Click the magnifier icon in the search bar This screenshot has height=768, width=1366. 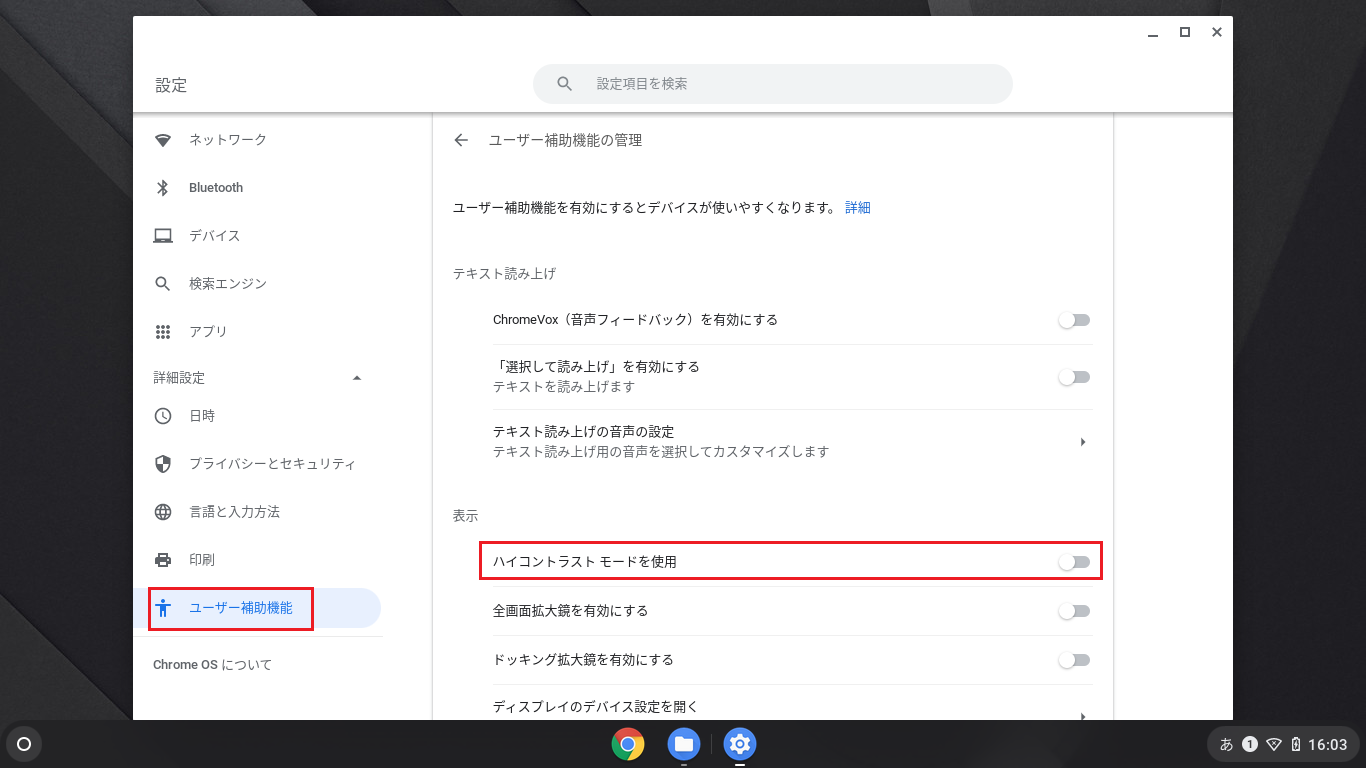coord(565,84)
